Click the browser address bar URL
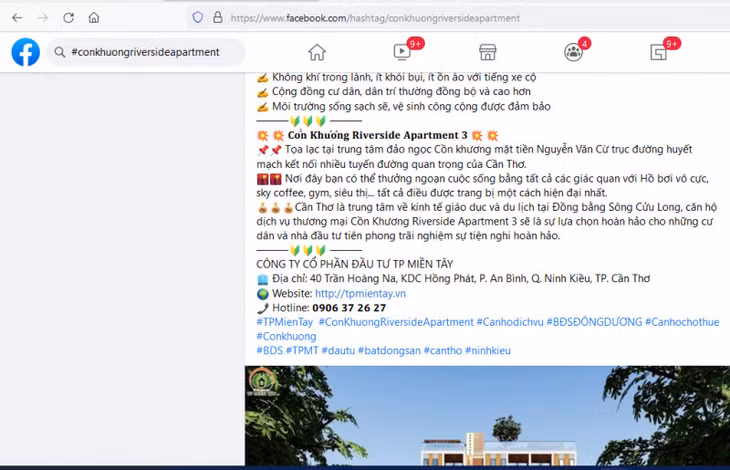The height and width of the screenshot is (470, 730). pos(375,18)
